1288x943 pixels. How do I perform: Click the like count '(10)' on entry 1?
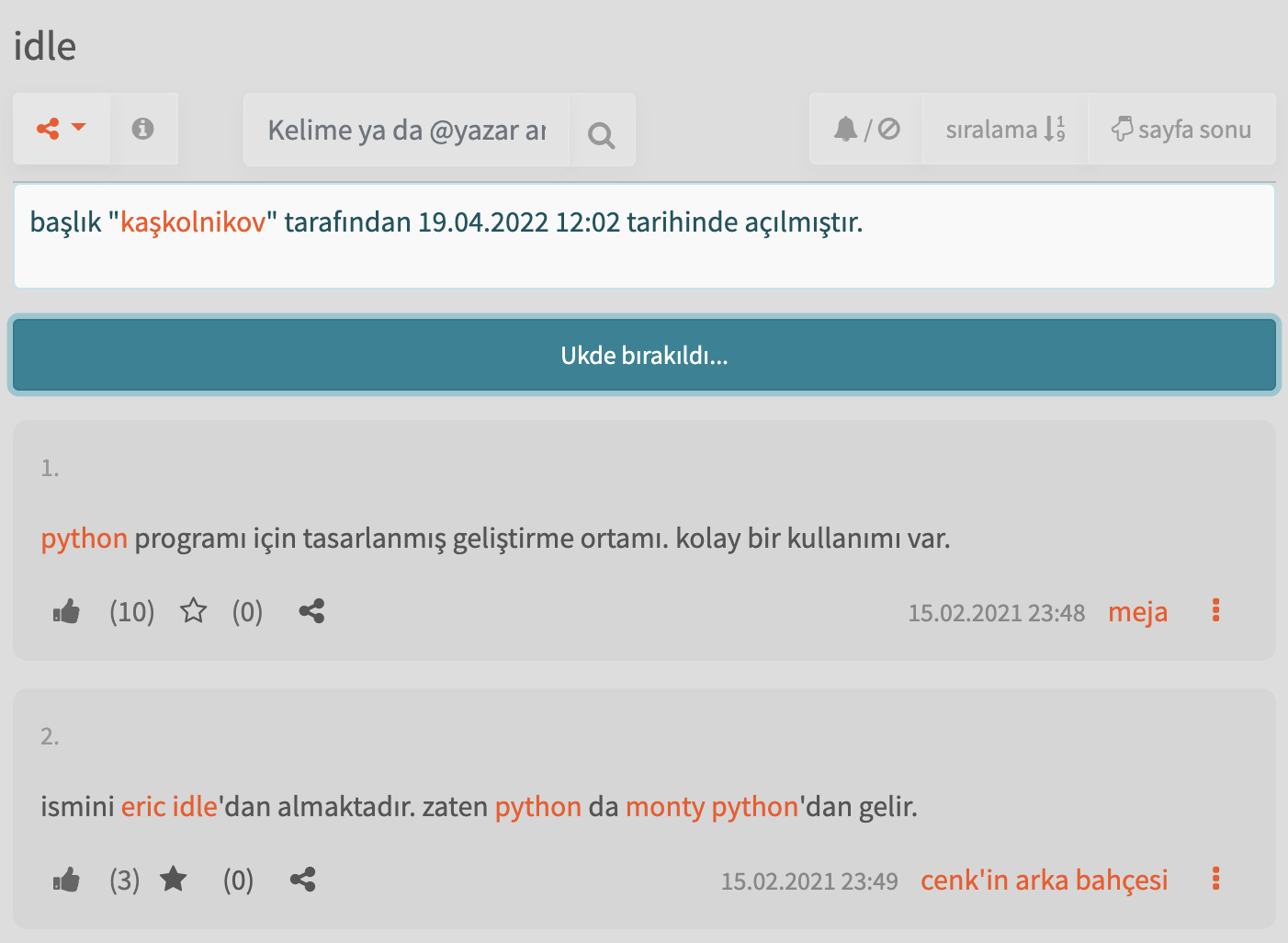click(x=132, y=612)
